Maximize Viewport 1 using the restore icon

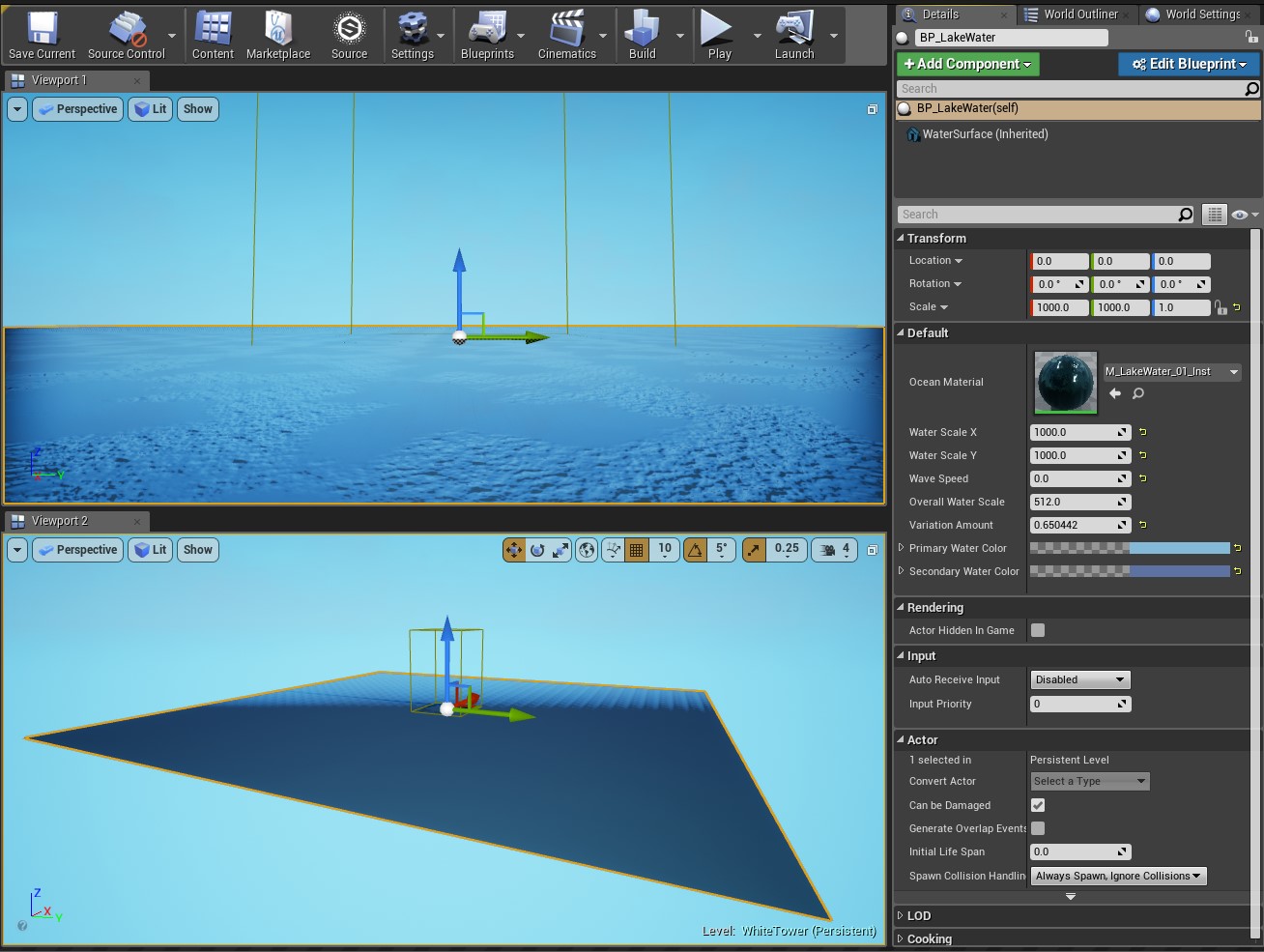[872, 109]
